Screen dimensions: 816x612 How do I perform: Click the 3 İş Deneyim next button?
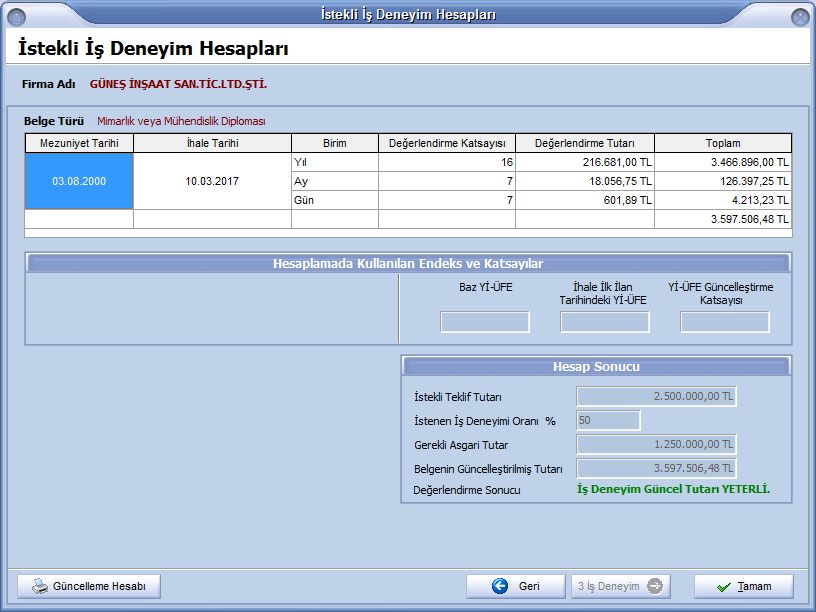(620, 586)
